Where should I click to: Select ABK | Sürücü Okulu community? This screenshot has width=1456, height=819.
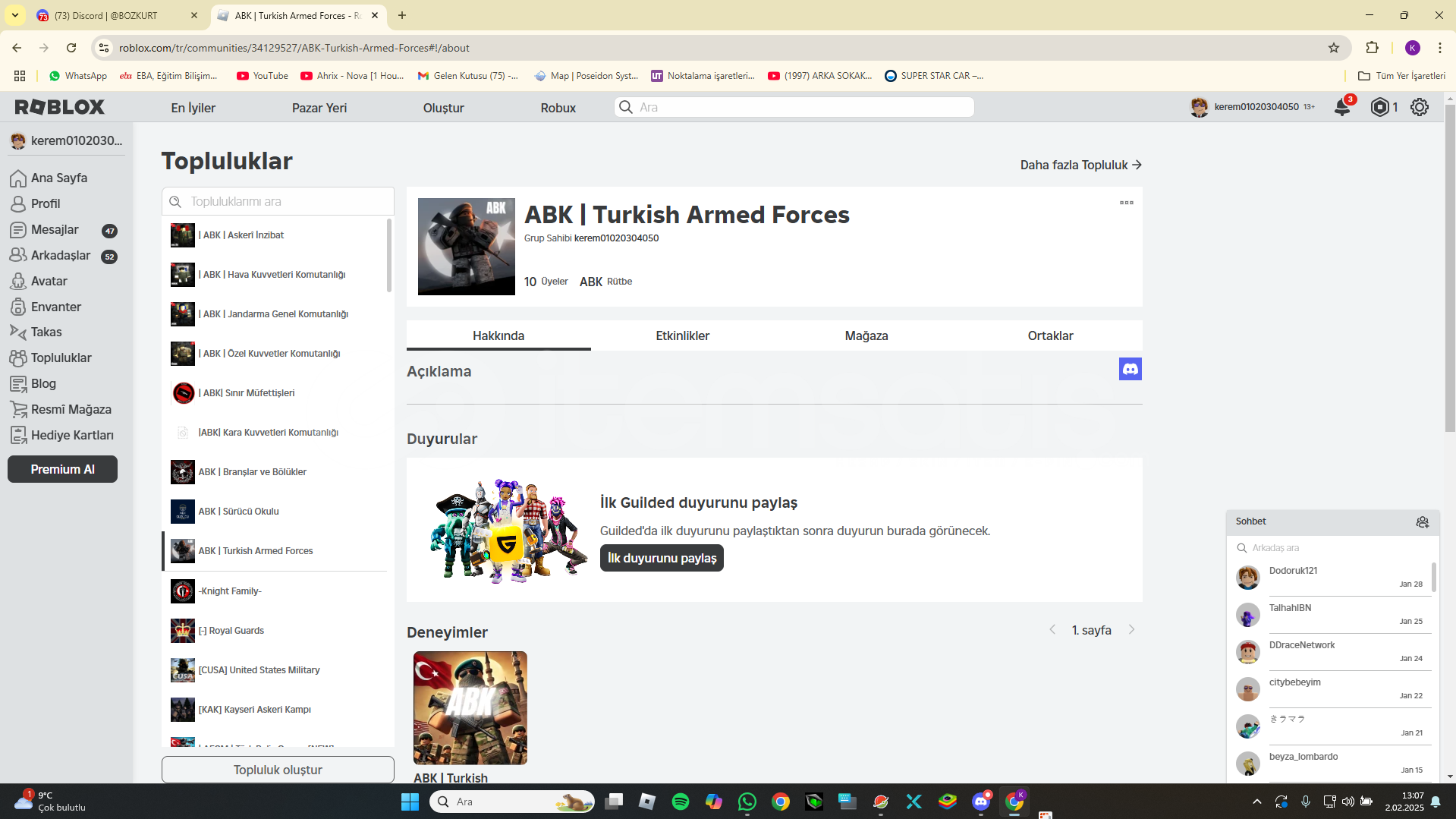point(275,512)
